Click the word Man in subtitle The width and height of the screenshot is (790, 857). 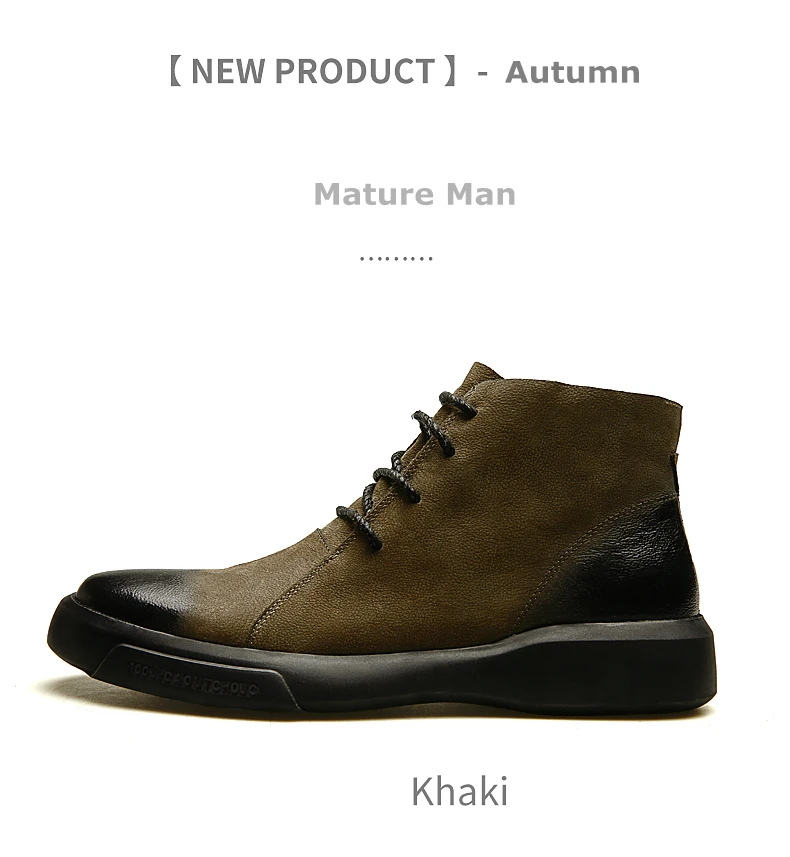(x=481, y=194)
